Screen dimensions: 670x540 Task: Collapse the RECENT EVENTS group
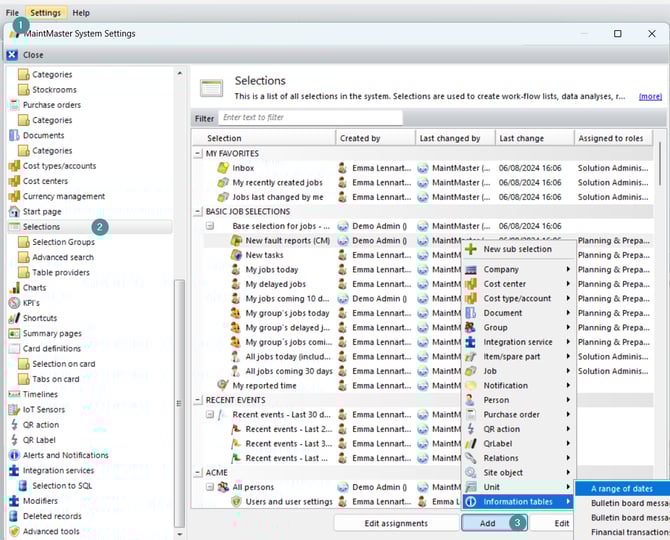coord(198,400)
